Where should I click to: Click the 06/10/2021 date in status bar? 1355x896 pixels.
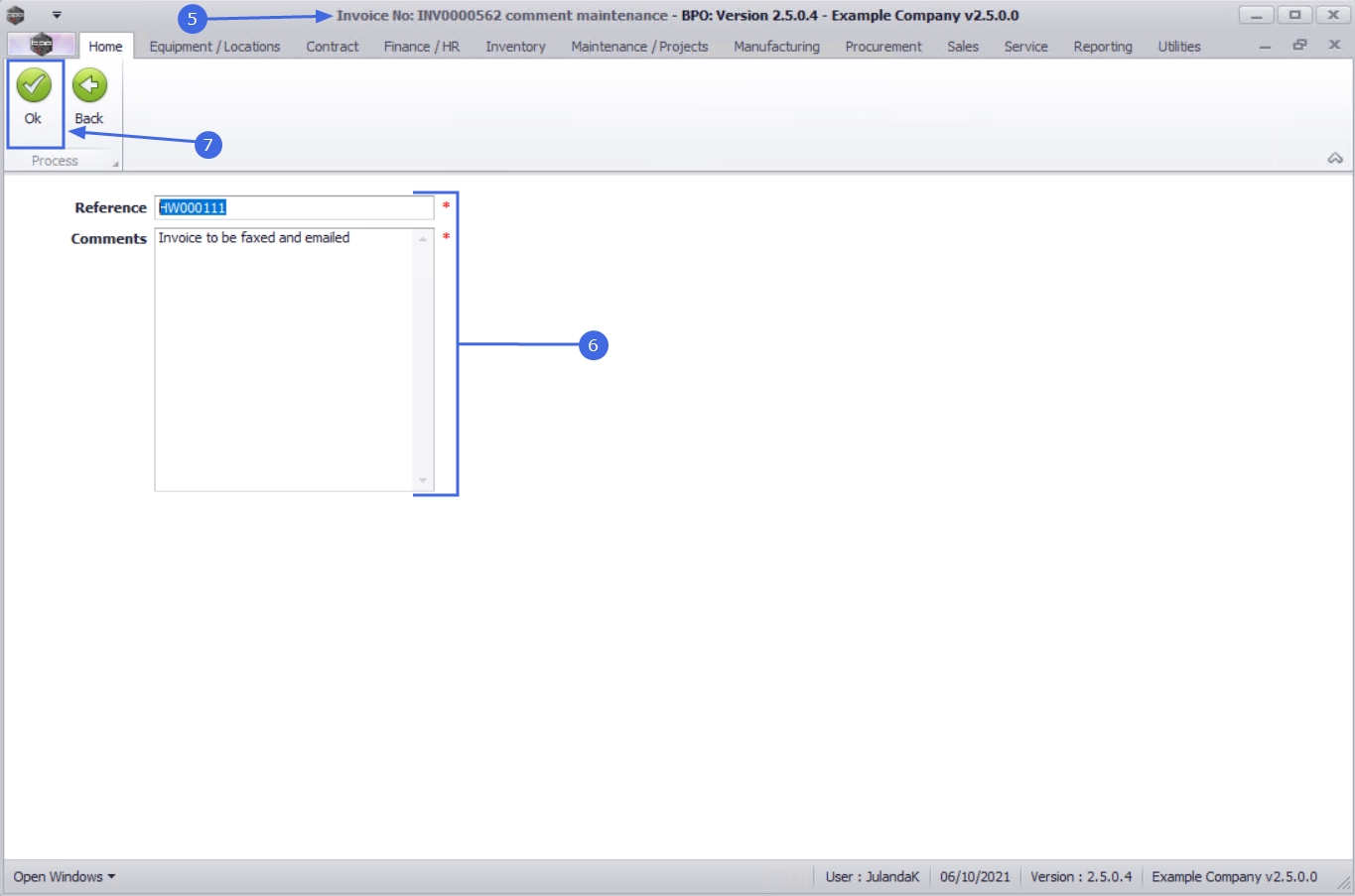(x=975, y=877)
